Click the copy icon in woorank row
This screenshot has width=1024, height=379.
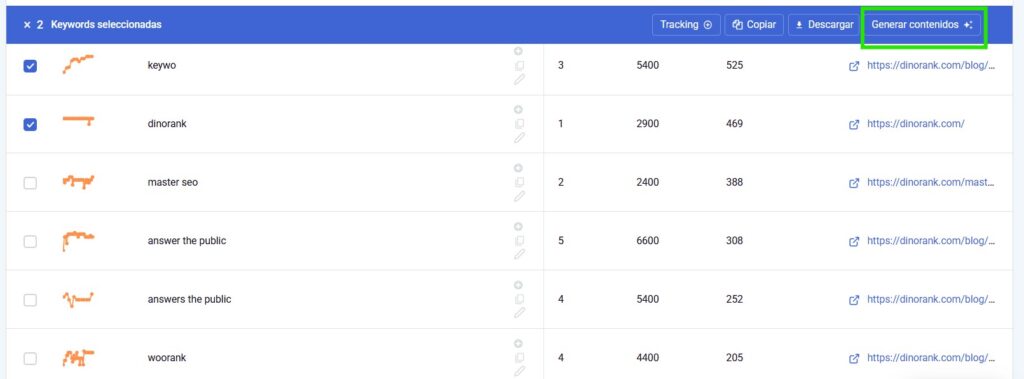[519, 357]
